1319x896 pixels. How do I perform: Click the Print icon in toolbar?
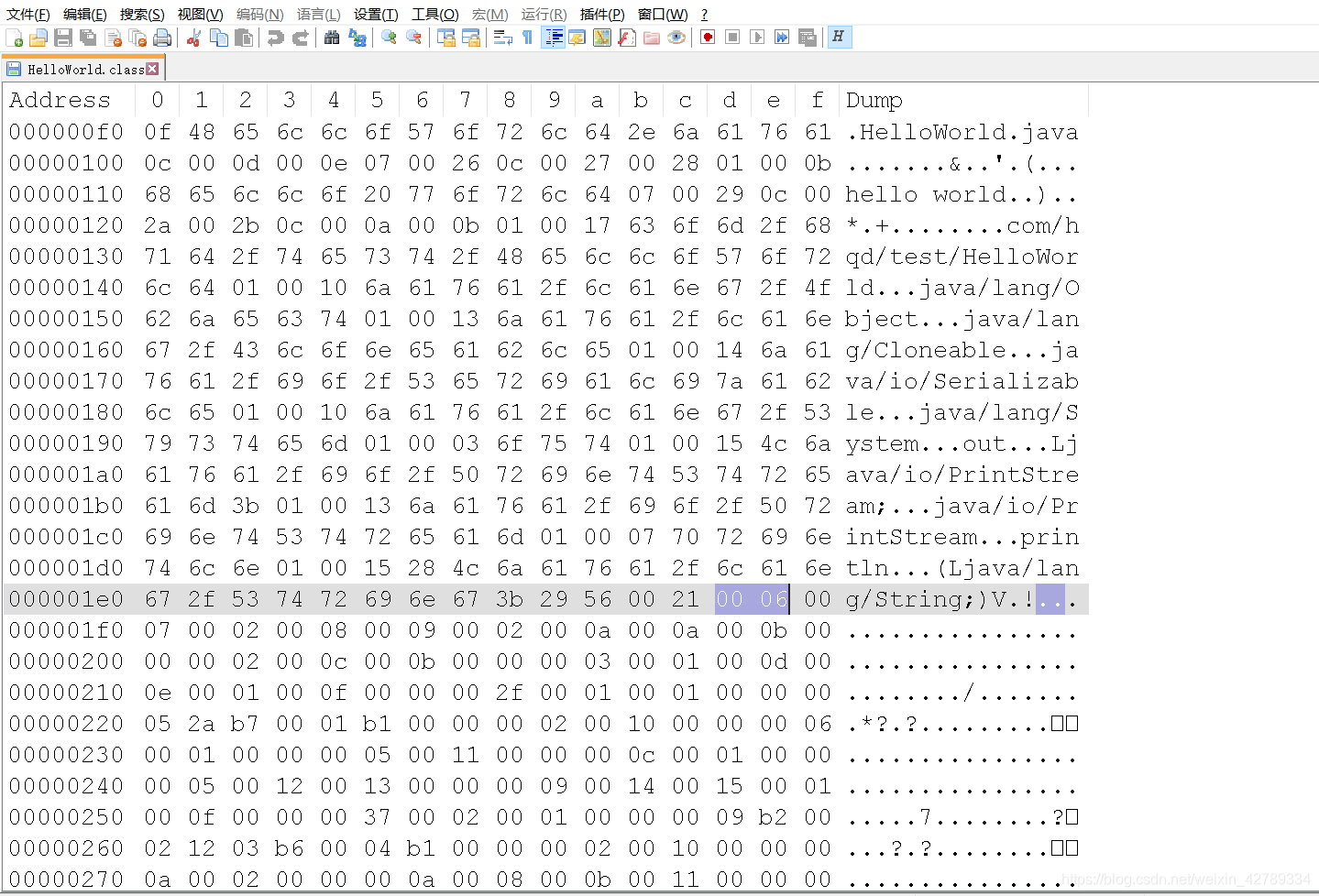[x=163, y=38]
